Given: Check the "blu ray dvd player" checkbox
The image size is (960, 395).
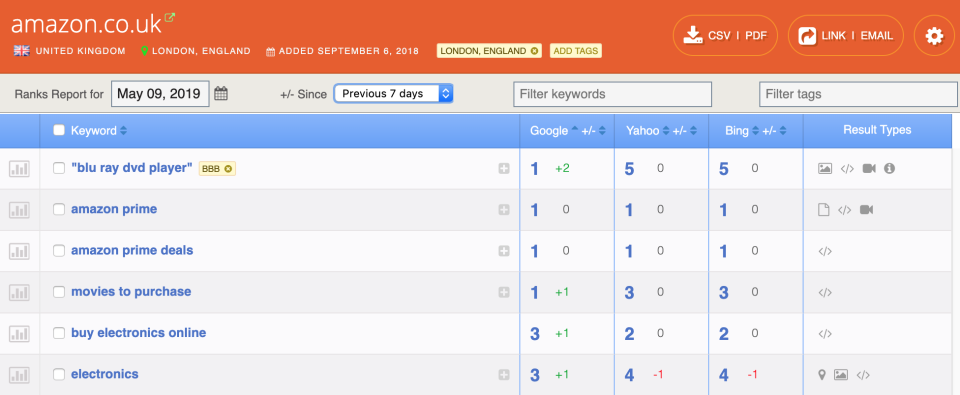Looking at the screenshot, I should [59, 168].
